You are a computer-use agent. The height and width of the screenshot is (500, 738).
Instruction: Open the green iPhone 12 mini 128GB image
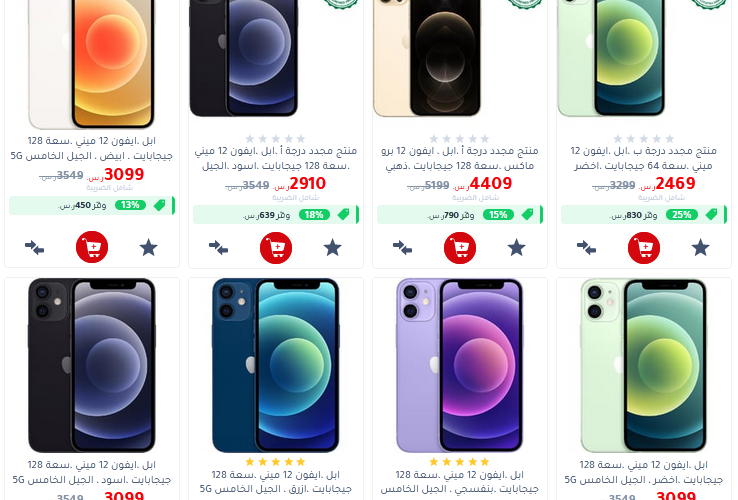(x=644, y=365)
